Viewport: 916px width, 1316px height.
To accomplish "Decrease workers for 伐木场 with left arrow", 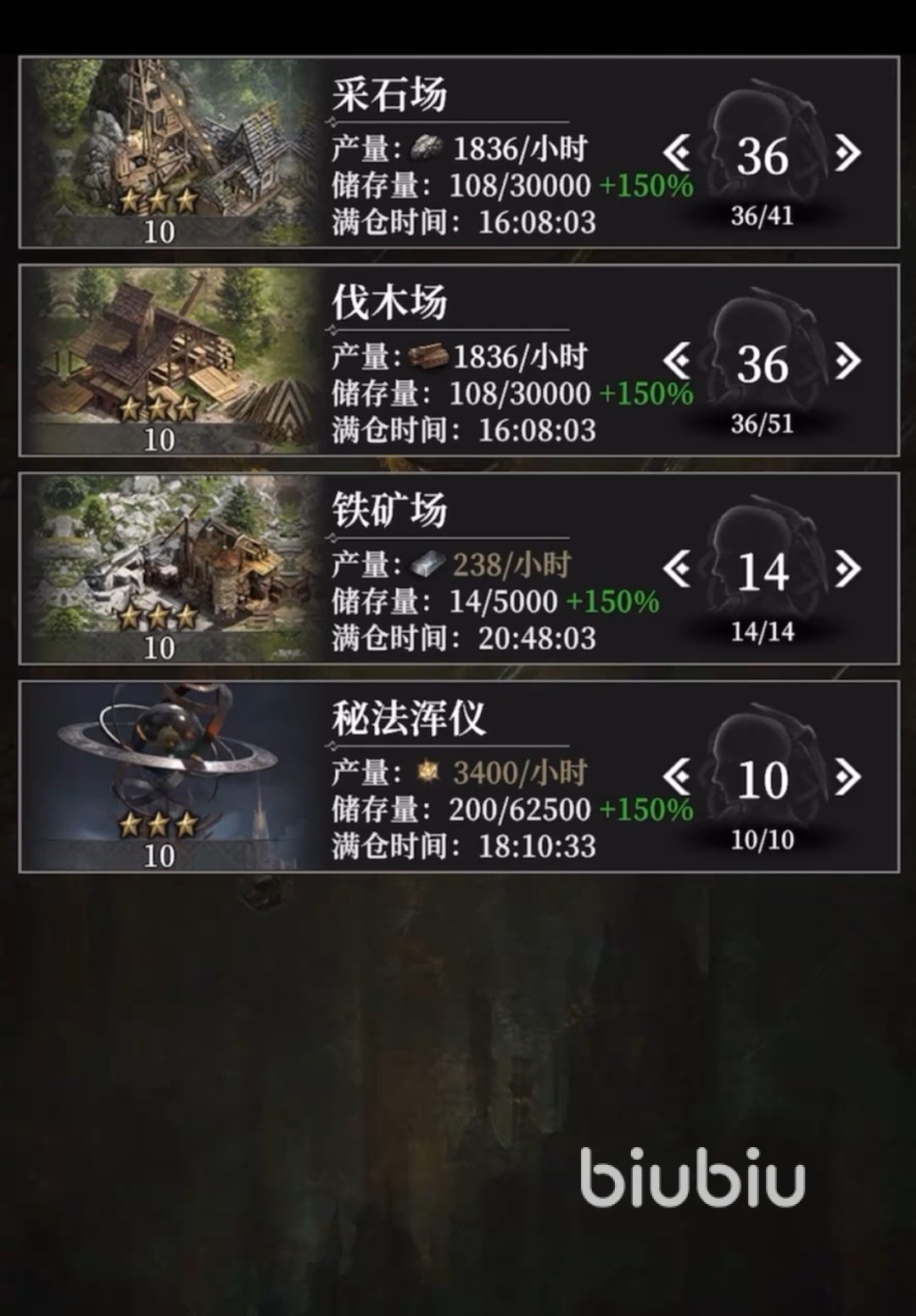I will [677, 361].
